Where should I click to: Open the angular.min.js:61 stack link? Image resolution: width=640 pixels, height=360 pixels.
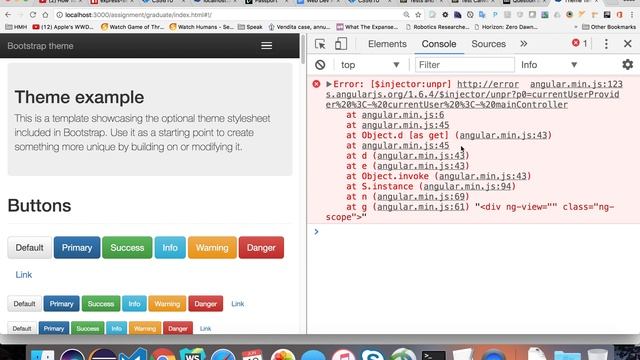click(421, 207)
